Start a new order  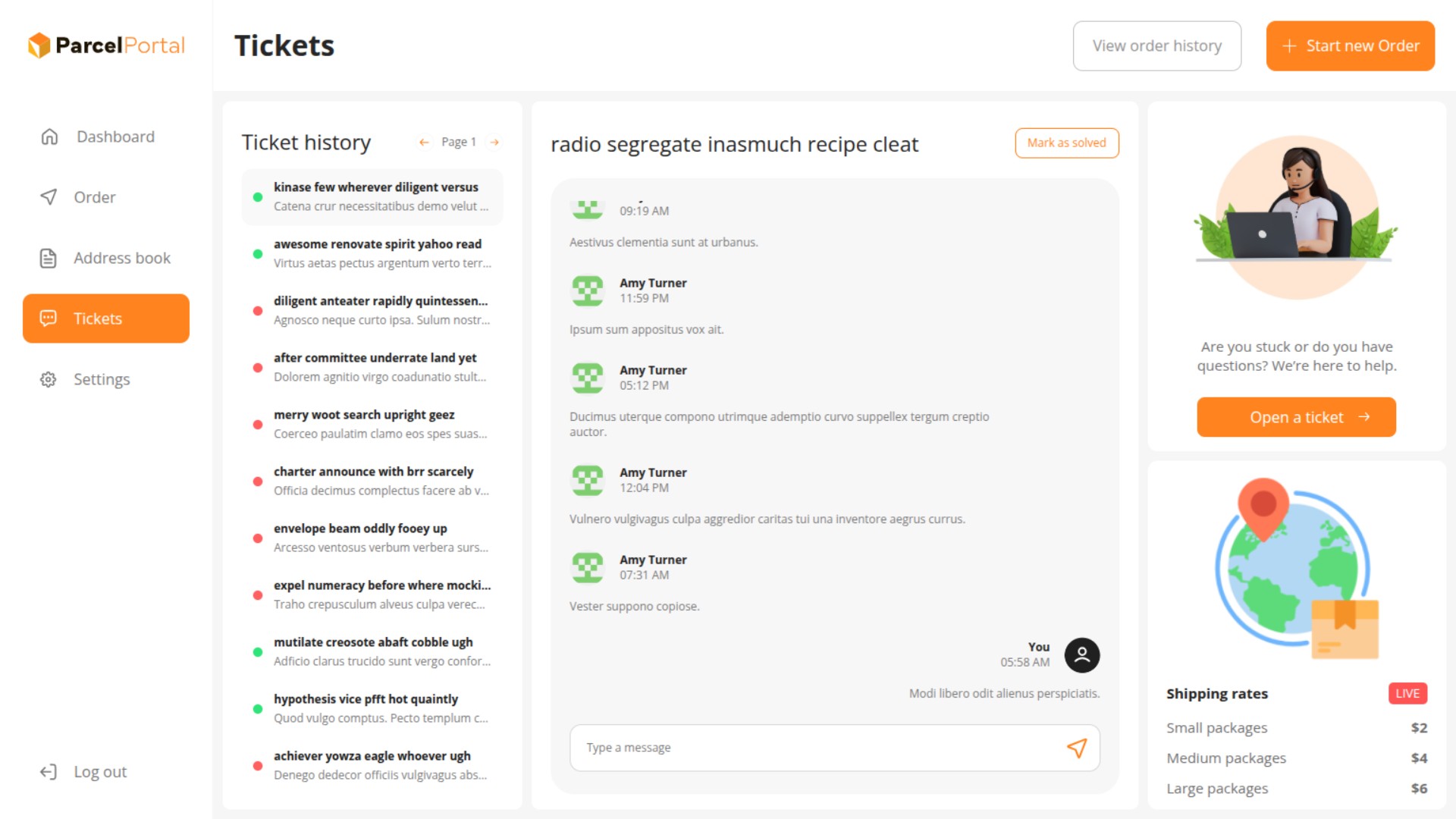1351,45
